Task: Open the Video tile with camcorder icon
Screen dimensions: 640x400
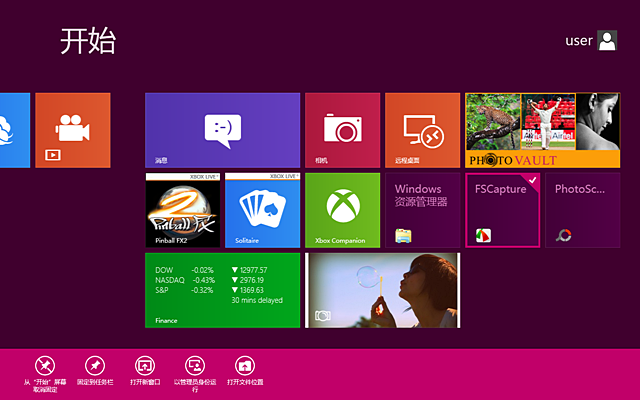Action: tap(73, 130)
